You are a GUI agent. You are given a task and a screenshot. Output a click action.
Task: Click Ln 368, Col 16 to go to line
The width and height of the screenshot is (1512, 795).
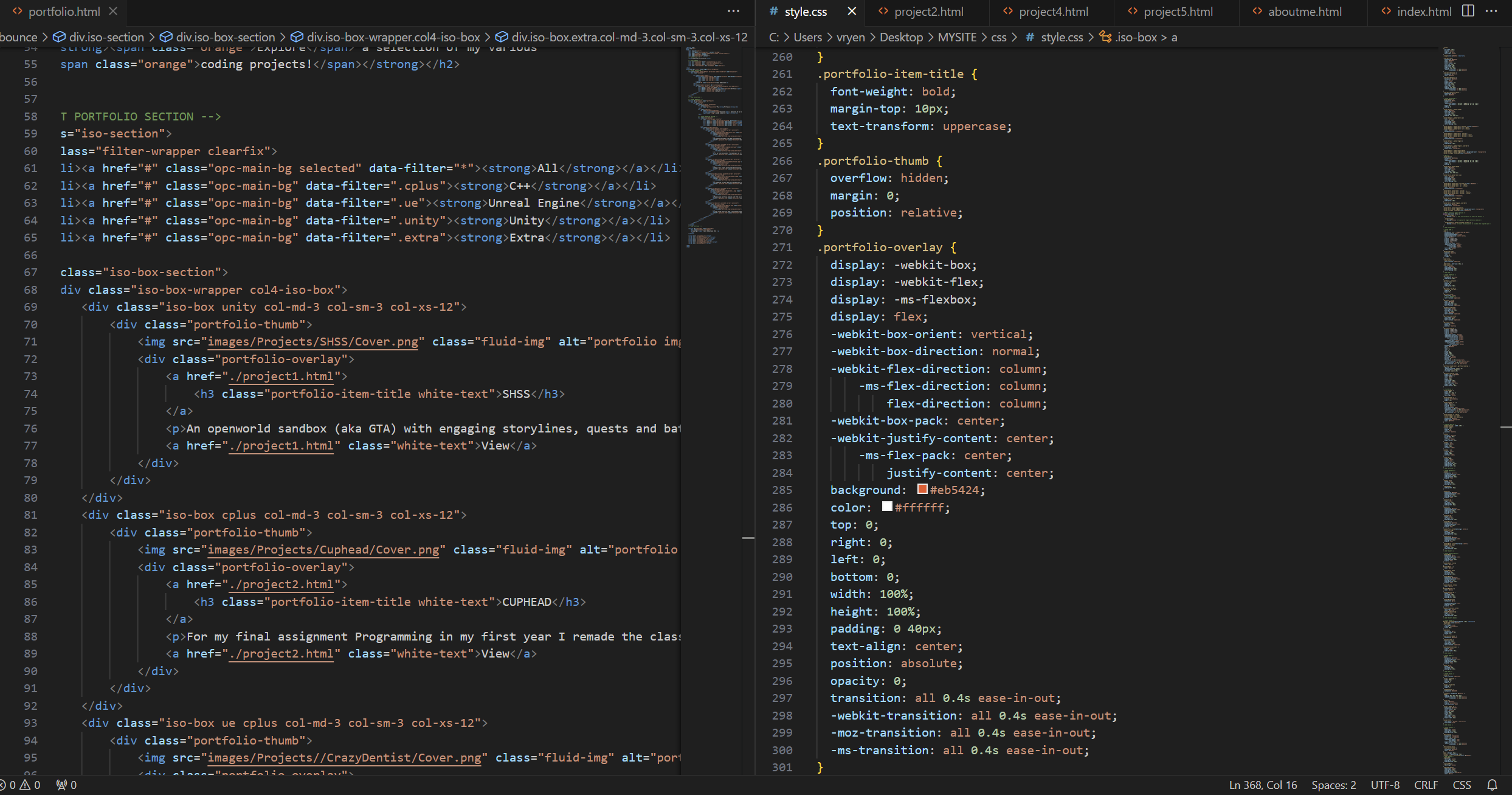(1263, 785)
